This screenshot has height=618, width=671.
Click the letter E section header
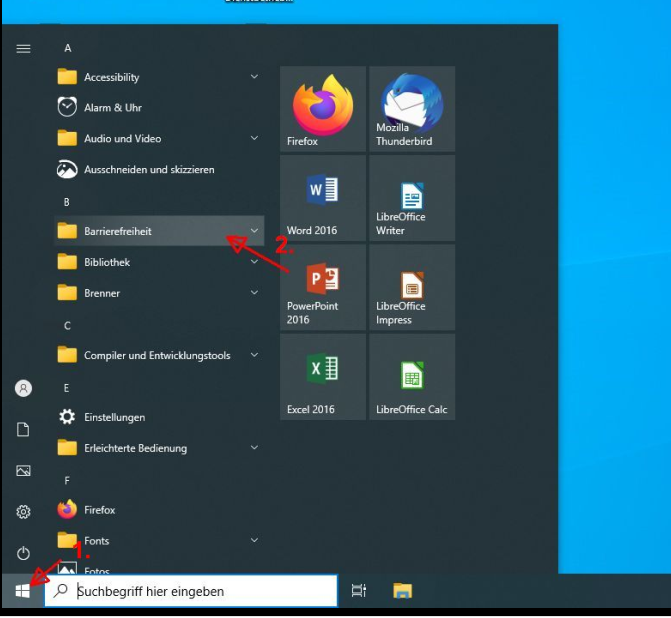tap(66, 388)
